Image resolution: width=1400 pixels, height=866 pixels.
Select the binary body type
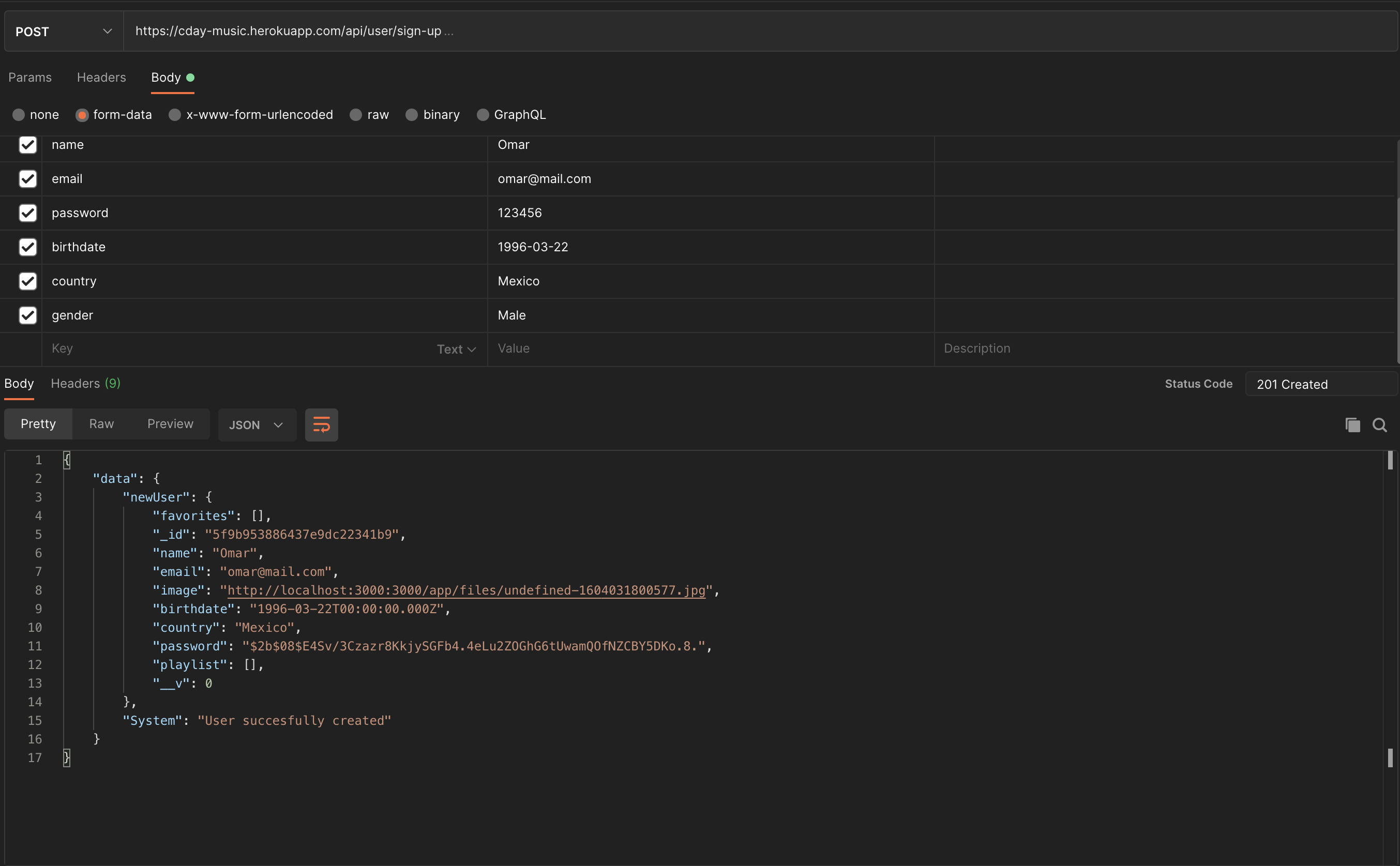(411, 115)
